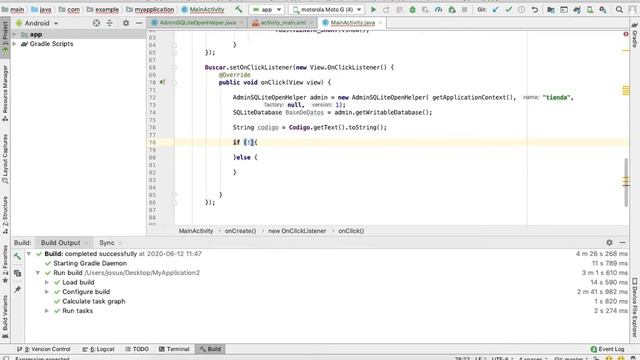Viewport: 640px width, 360px height.
Task: Toggle the Layout Captures side tab
Action: 5,159
